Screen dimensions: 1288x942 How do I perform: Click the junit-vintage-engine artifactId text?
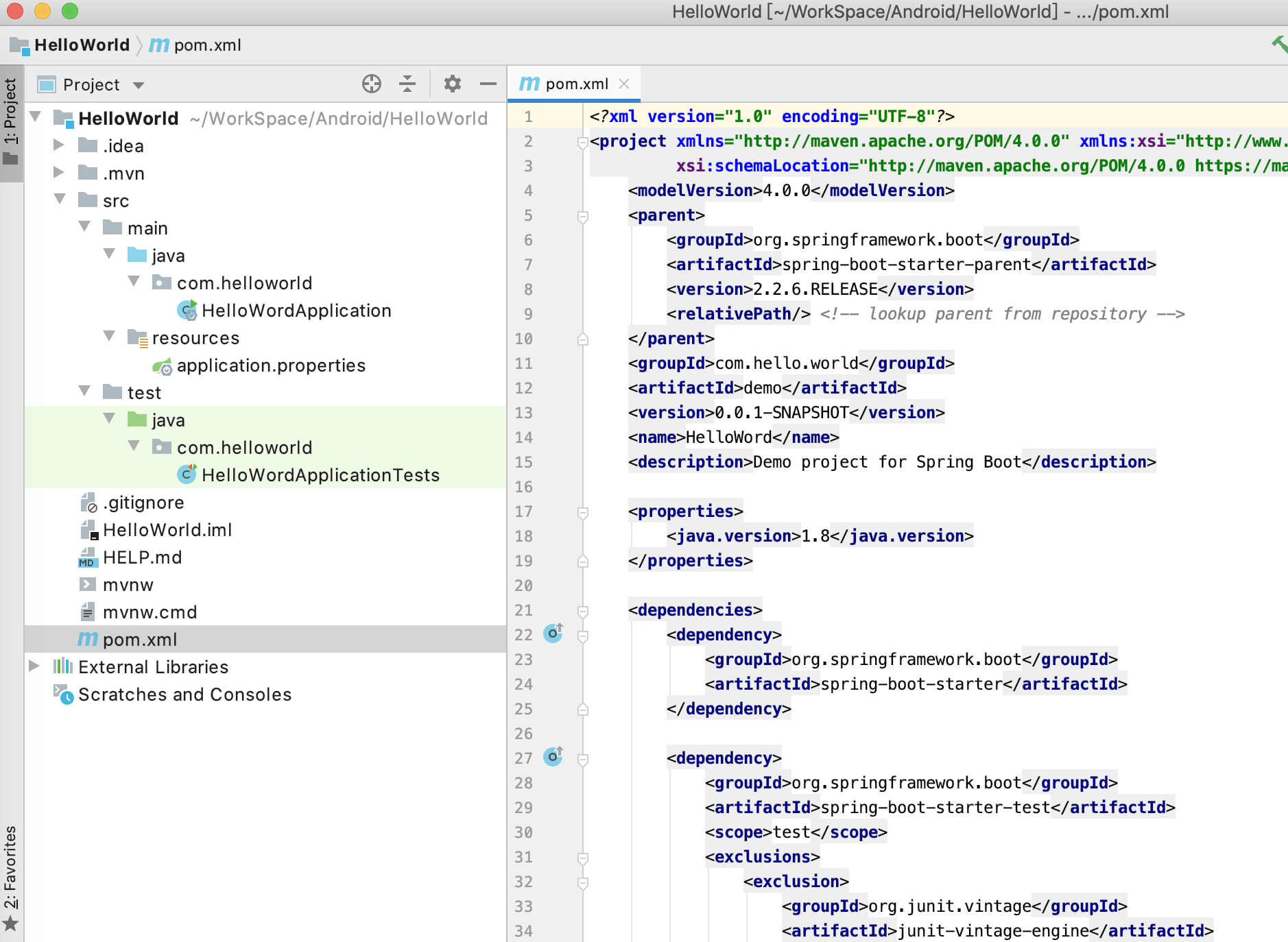[x=993, y=931]
